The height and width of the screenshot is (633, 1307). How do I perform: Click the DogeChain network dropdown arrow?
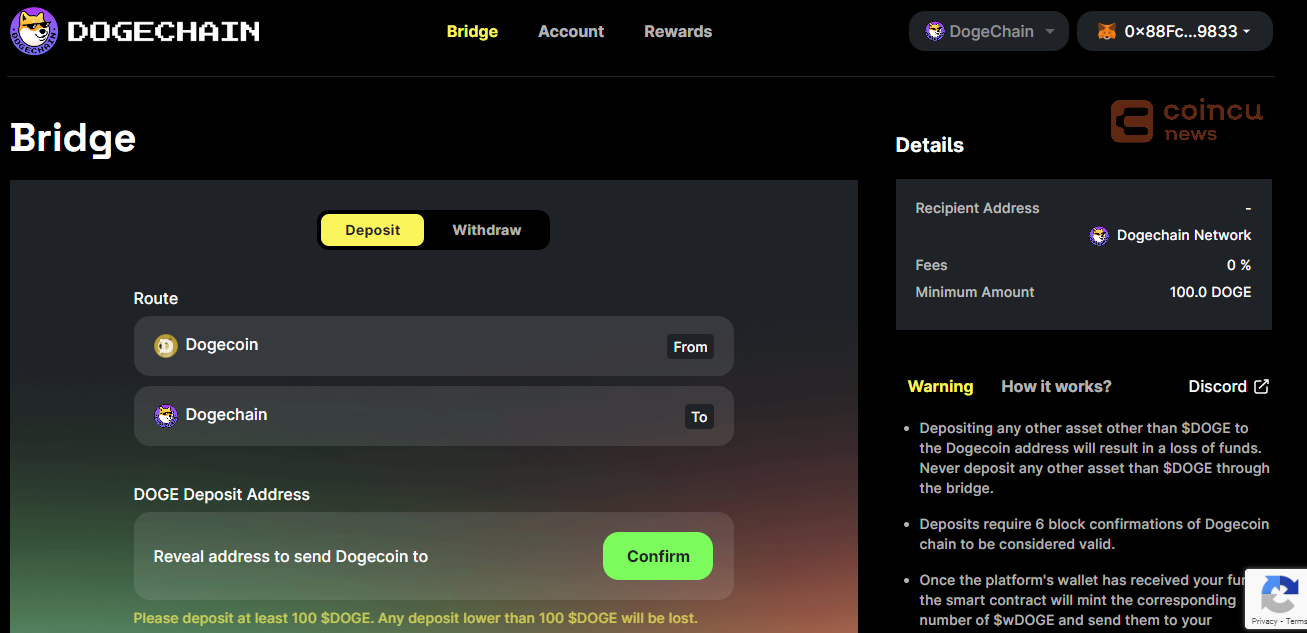[1050, 32]
